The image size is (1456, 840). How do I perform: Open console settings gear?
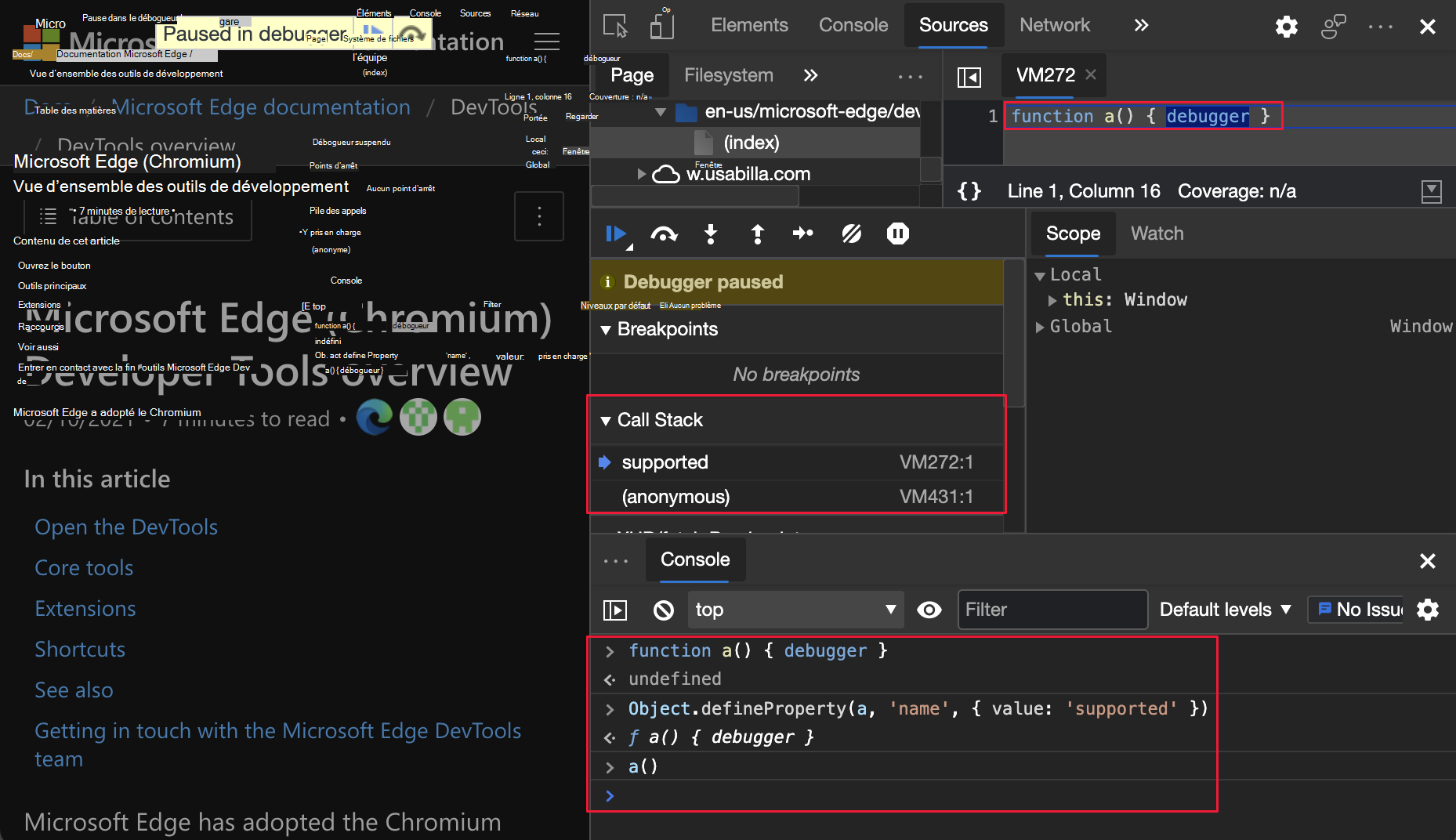(x=1428, y=610)
